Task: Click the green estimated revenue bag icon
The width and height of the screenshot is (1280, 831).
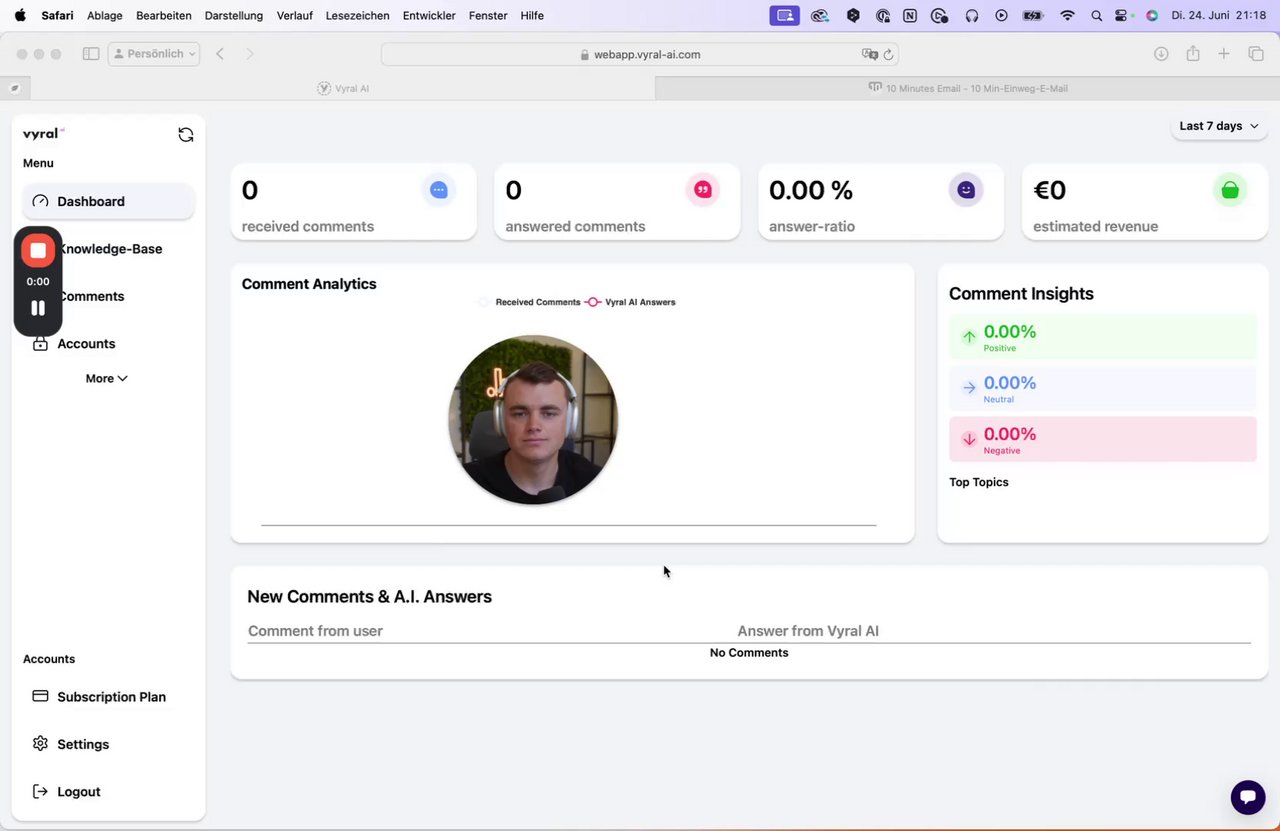Action: [1230, 190]
